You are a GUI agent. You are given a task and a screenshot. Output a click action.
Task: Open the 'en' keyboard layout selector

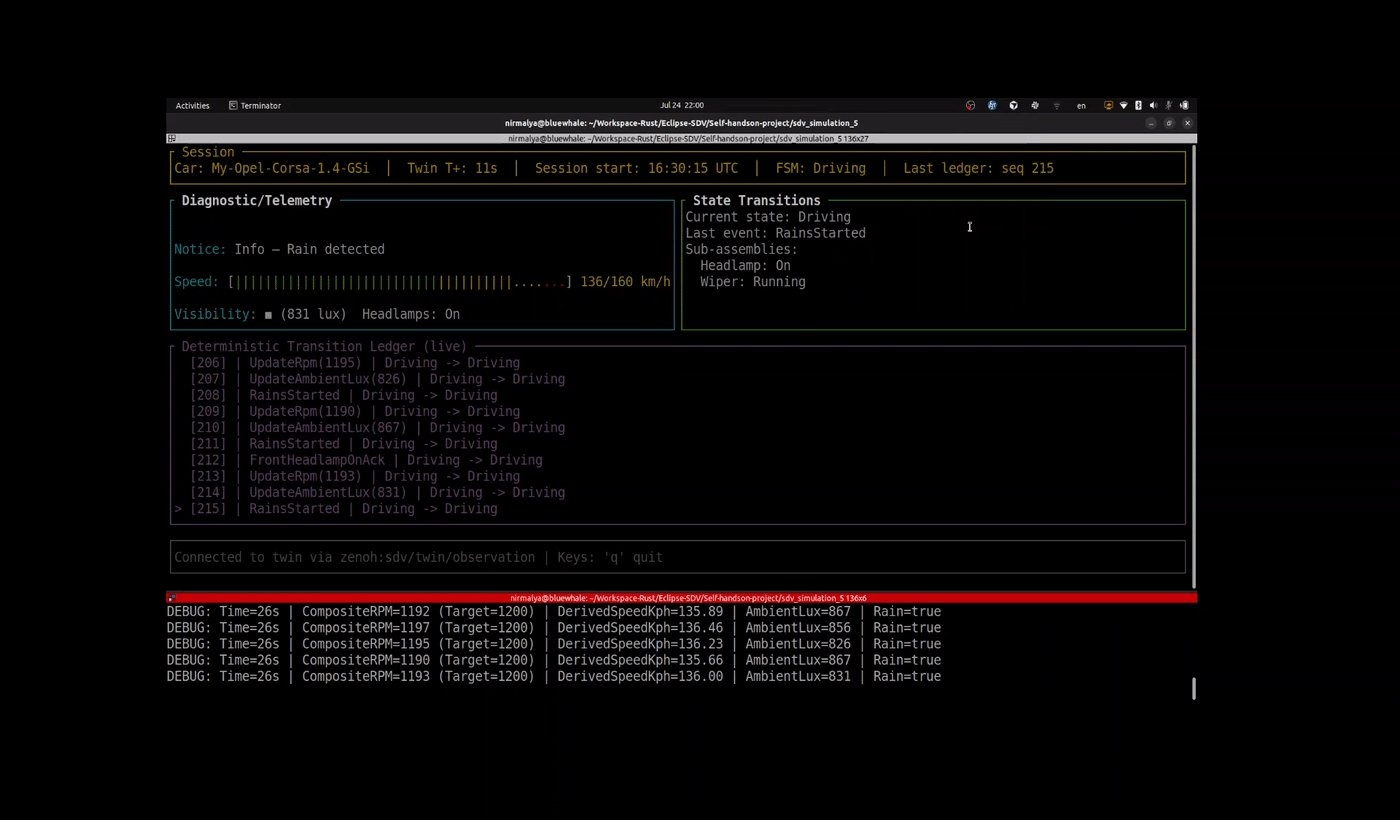[1081, 105]
